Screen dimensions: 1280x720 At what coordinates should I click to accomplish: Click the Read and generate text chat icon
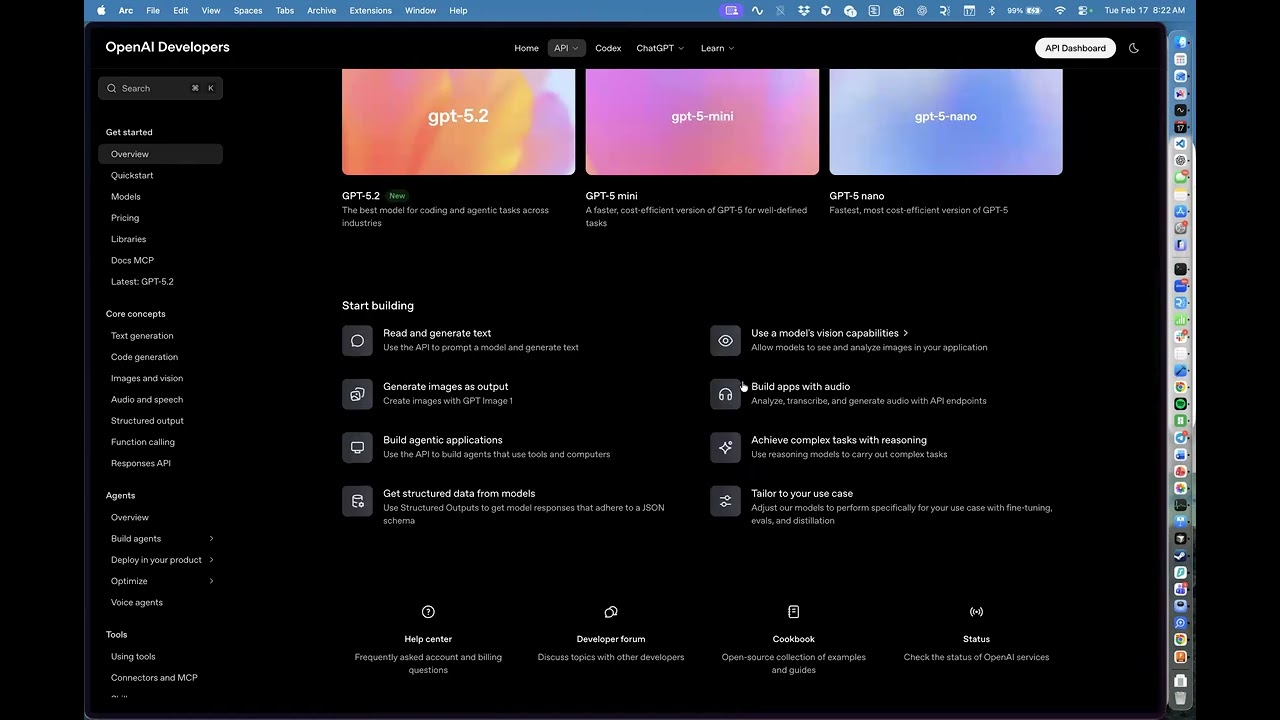click(x=357, y=341)
